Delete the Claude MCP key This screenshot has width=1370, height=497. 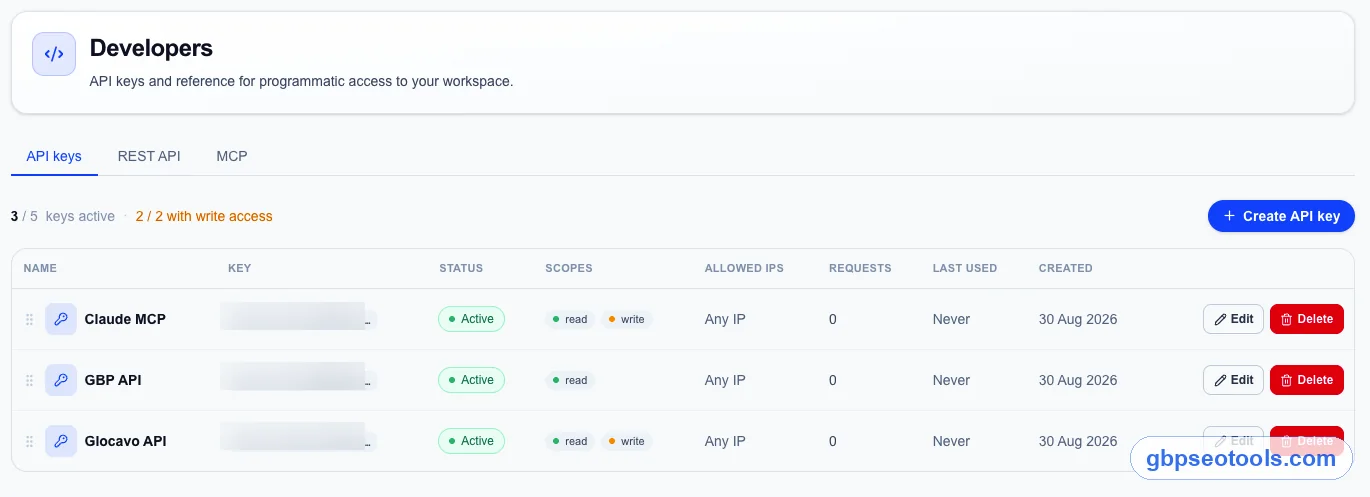pyautogui.click(x=1307, y=319)
